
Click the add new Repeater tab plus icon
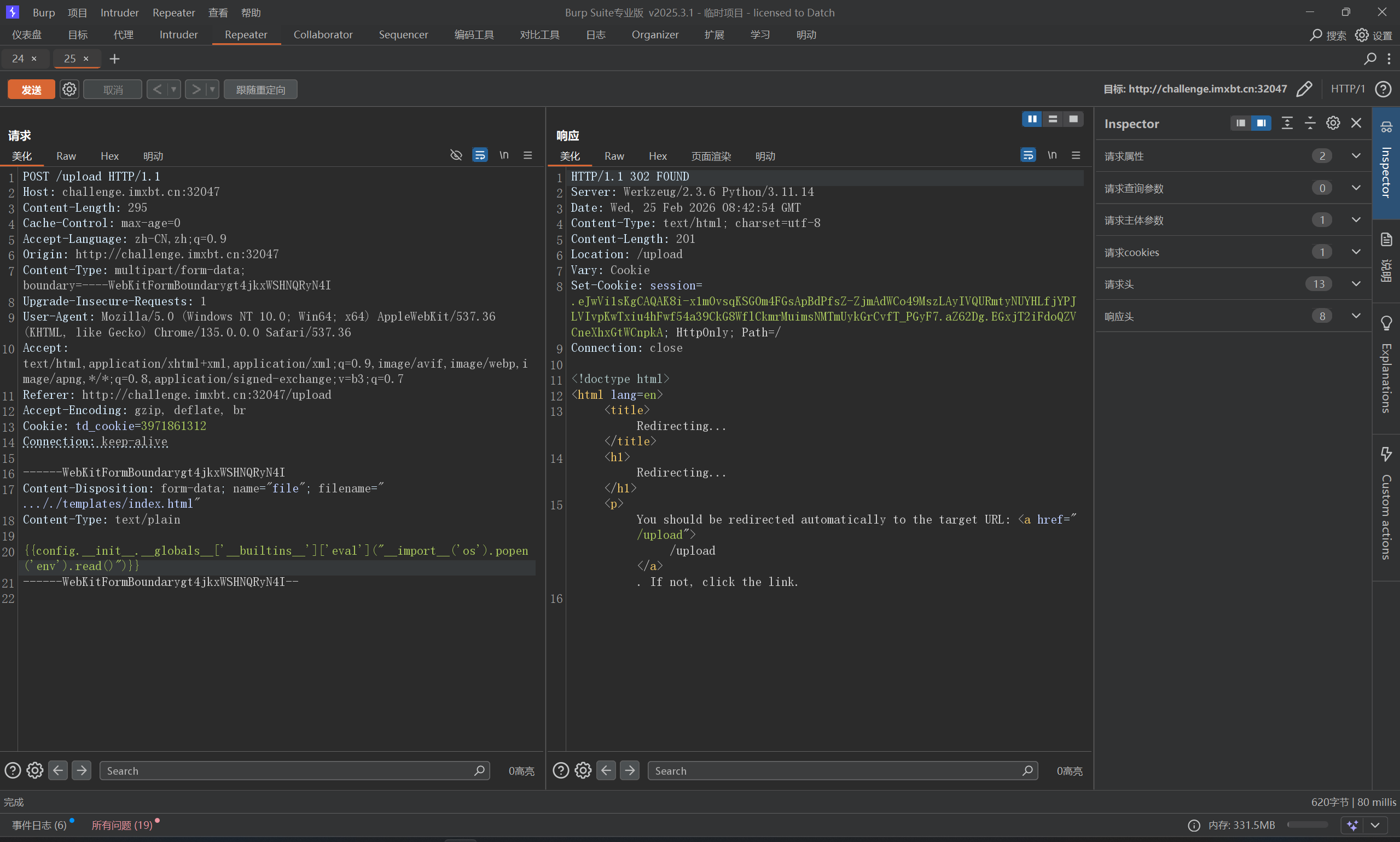point(114,59)
